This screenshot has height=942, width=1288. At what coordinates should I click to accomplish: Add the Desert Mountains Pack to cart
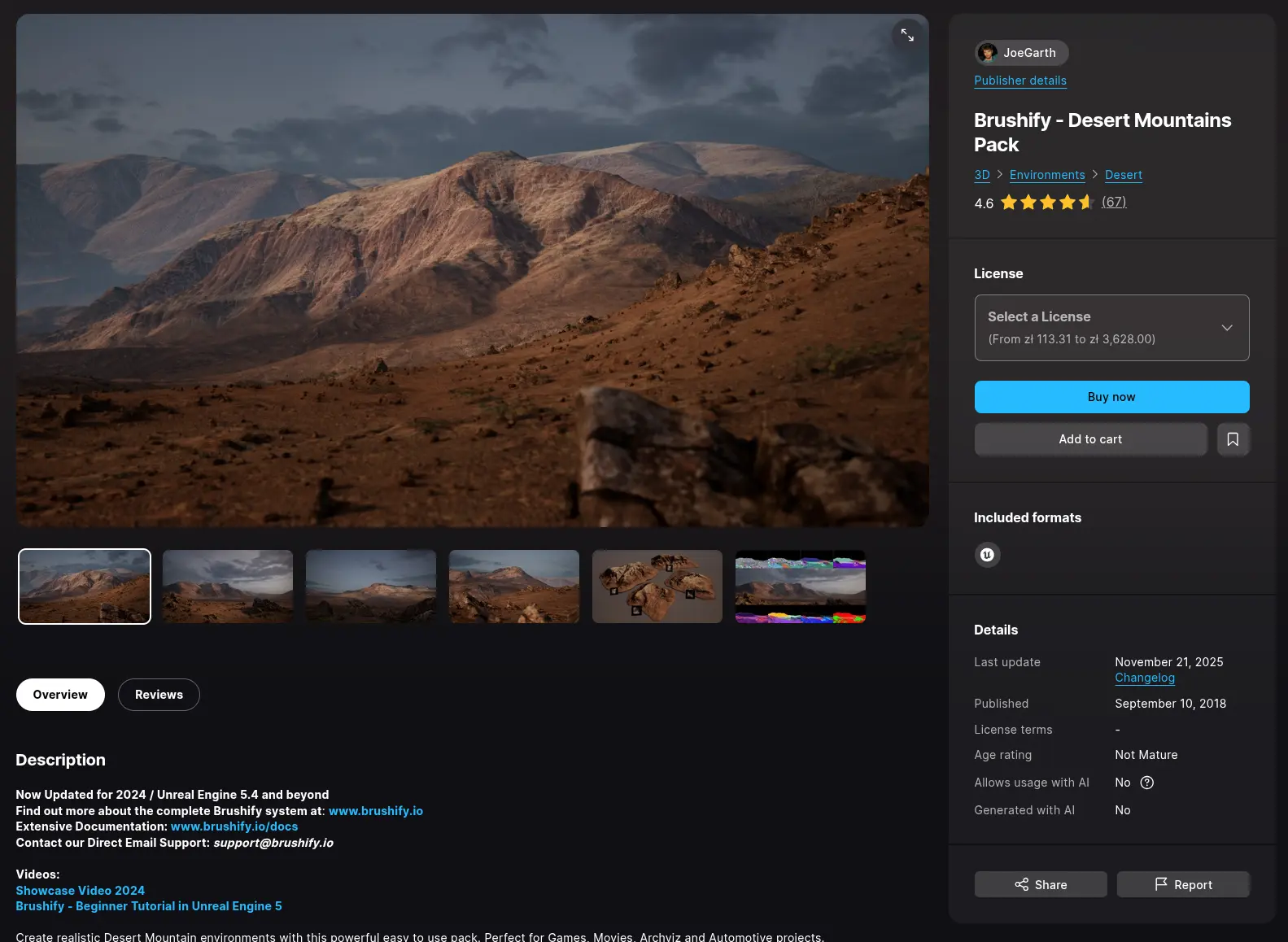coord(1089,439)
